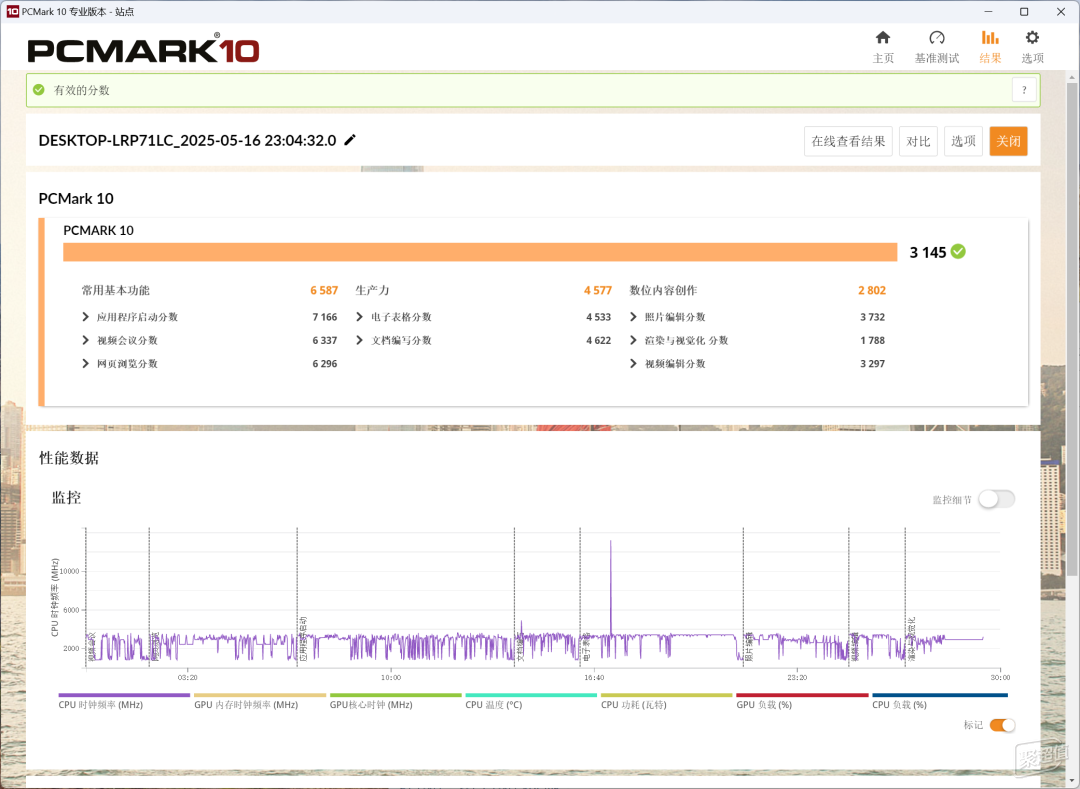Expand 应用程序启动分数 row

[x=85, y=317]
